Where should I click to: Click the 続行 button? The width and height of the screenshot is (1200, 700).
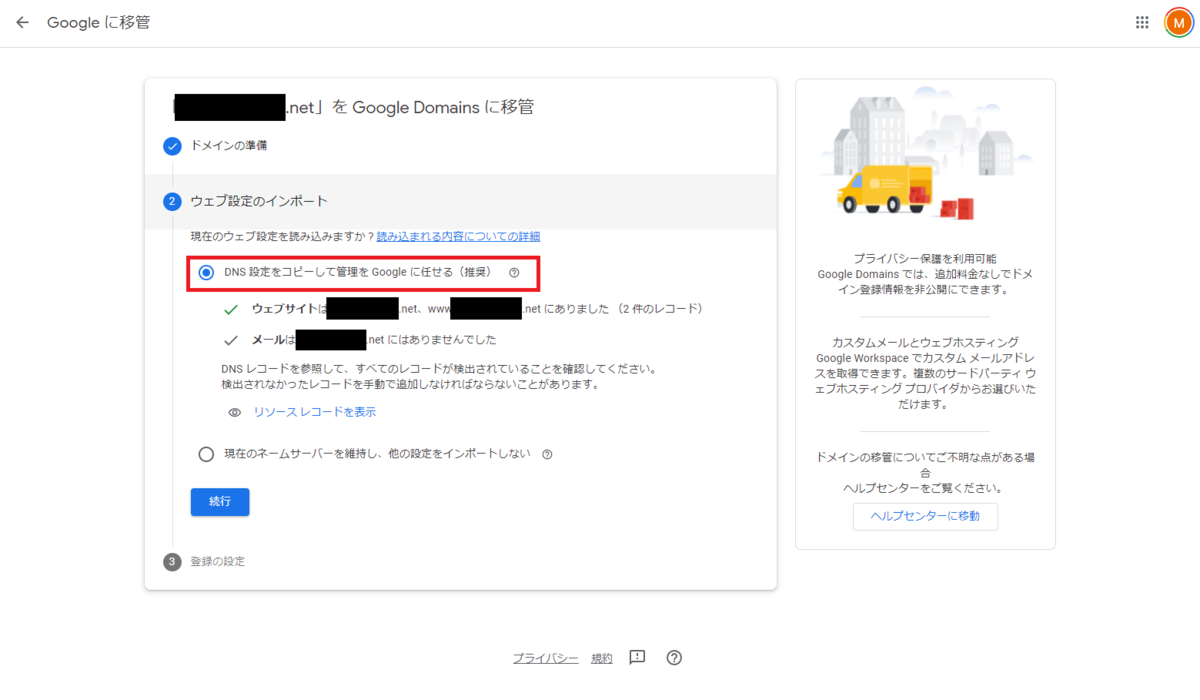click(x=220, y=502)
